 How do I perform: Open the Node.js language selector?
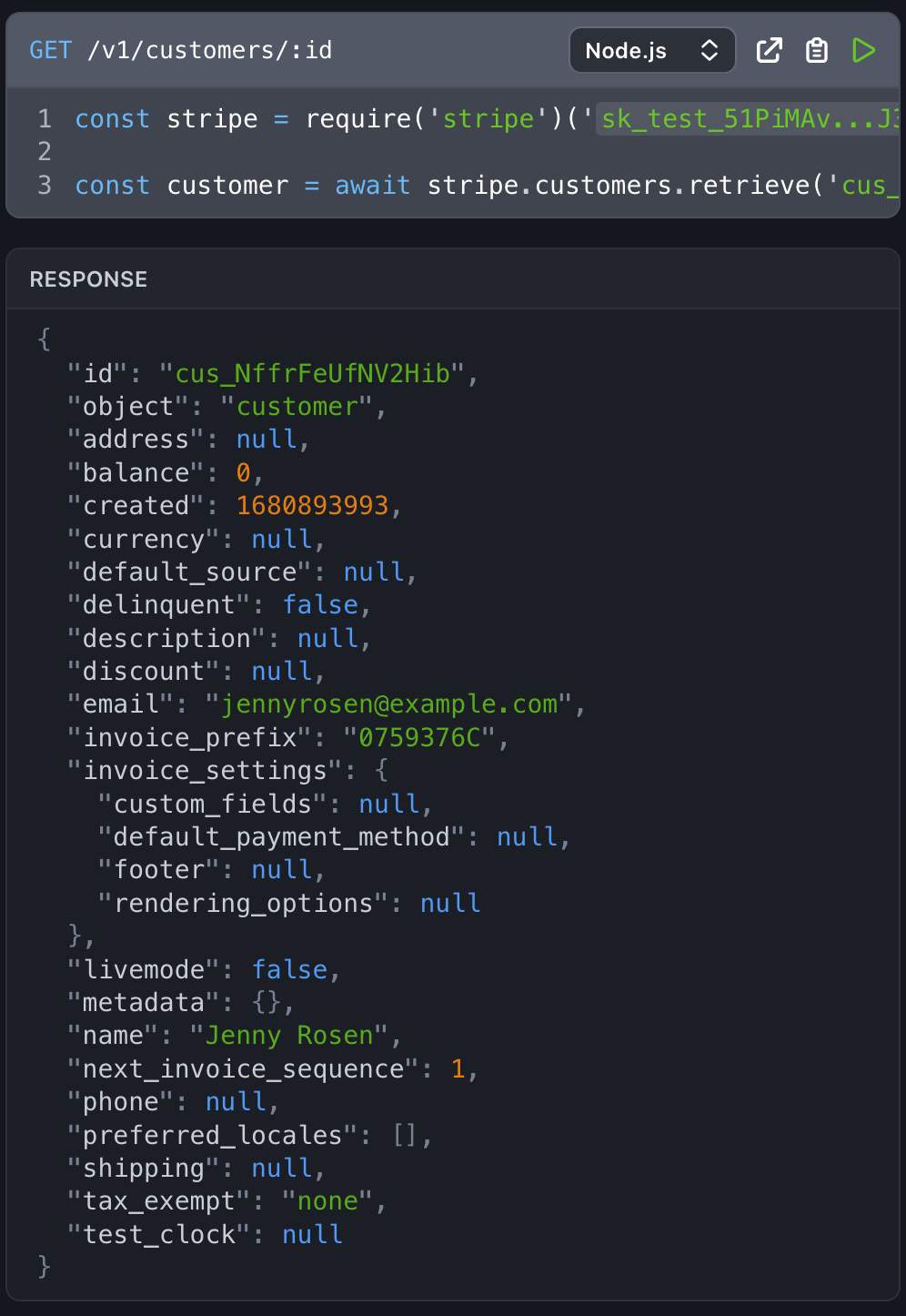[651, 51]
